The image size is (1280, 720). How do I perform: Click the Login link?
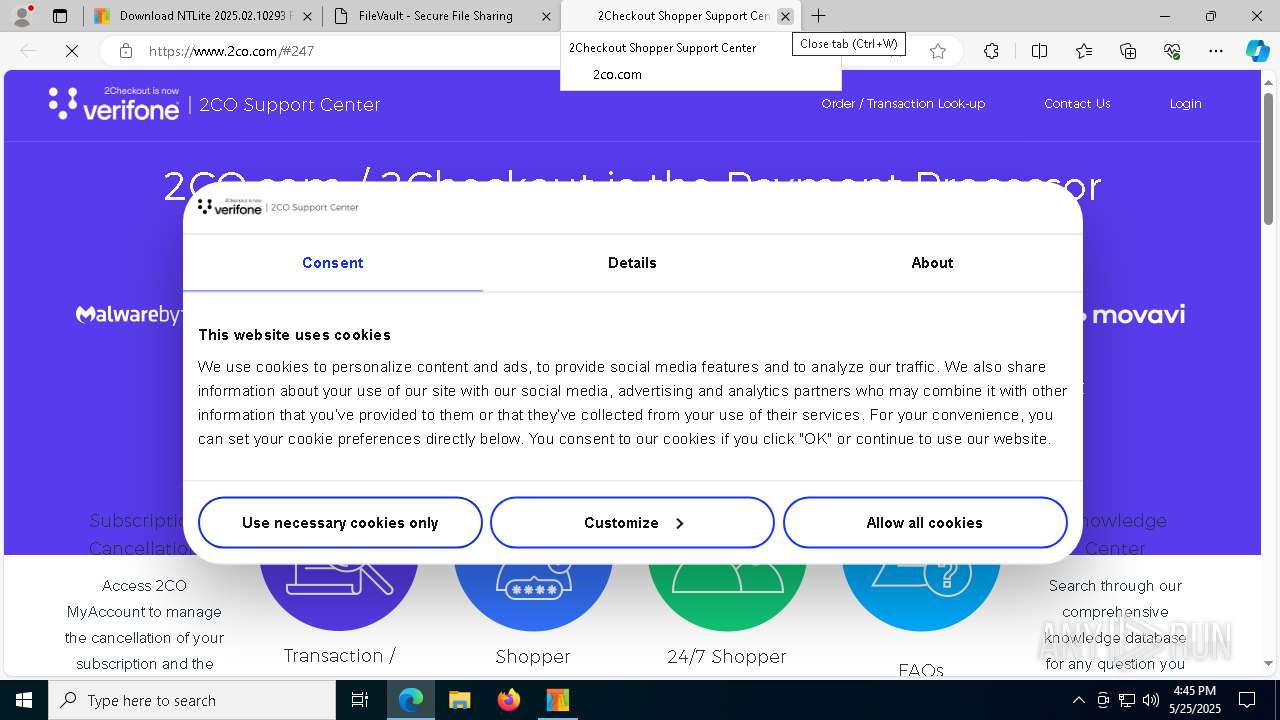[1186, 104]
